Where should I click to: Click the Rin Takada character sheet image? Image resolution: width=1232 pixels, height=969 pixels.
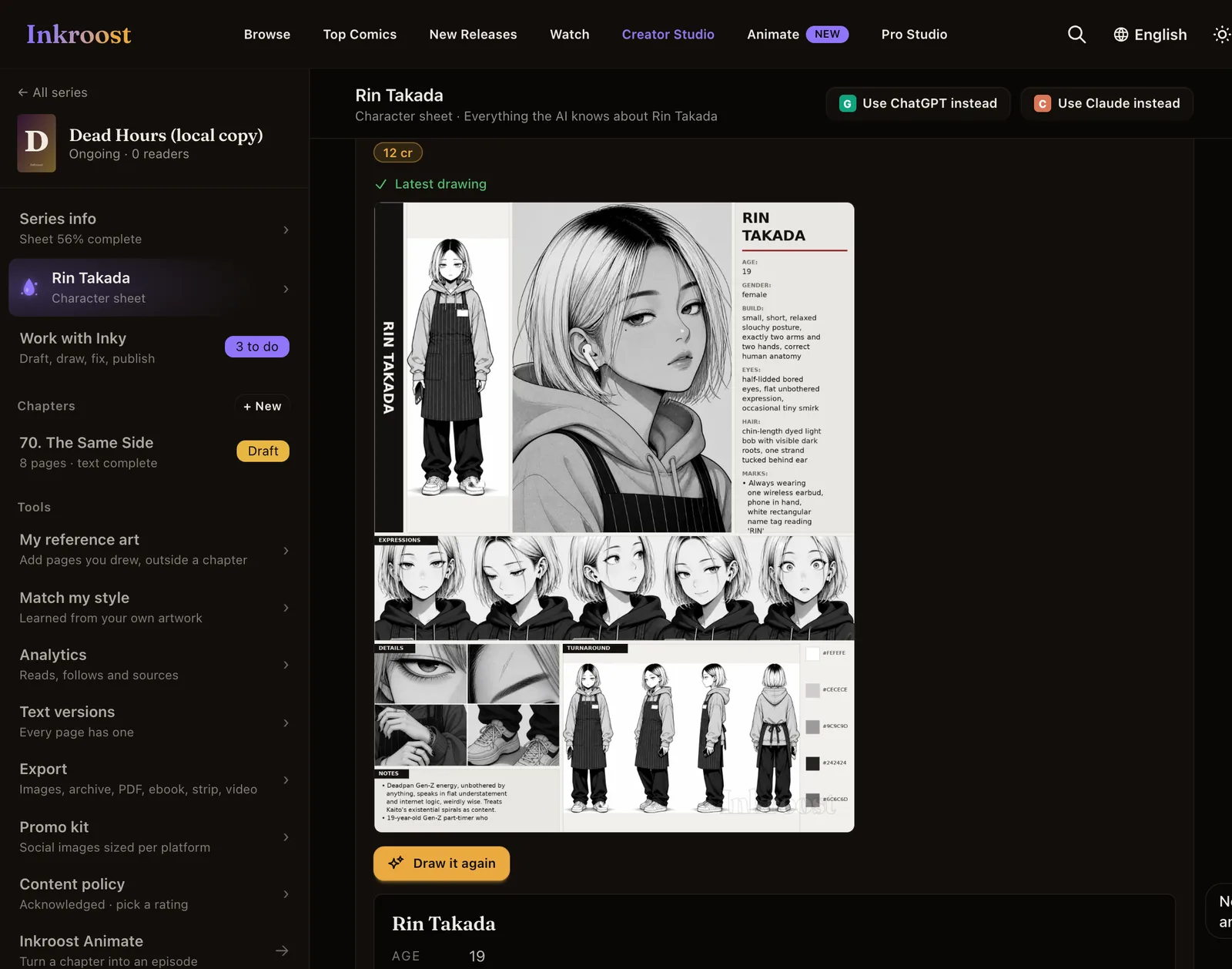click(614, 517)
